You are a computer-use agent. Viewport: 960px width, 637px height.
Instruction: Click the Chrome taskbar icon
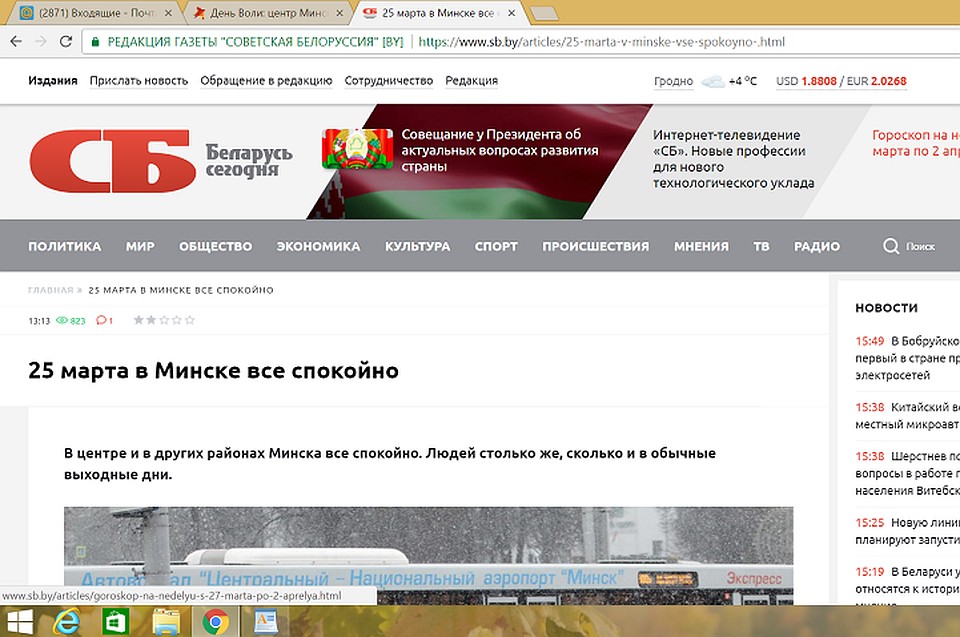[x=216, y=622]
